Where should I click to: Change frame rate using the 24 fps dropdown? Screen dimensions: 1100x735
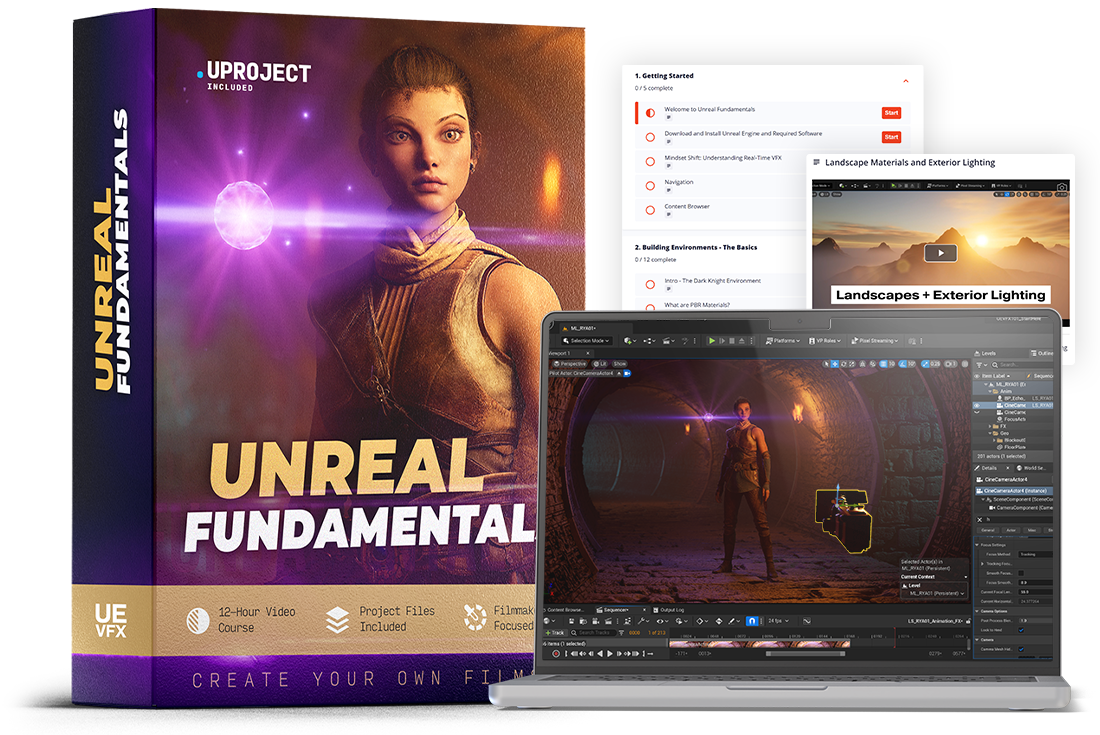click(x=777, y=621)
